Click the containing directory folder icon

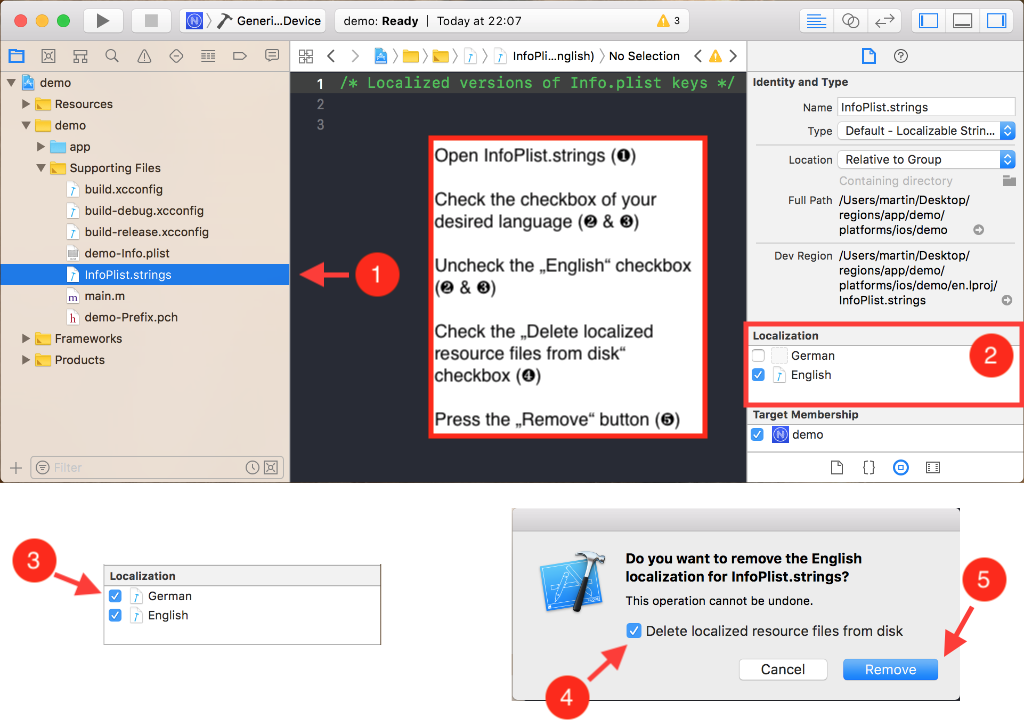point(1009,181)
